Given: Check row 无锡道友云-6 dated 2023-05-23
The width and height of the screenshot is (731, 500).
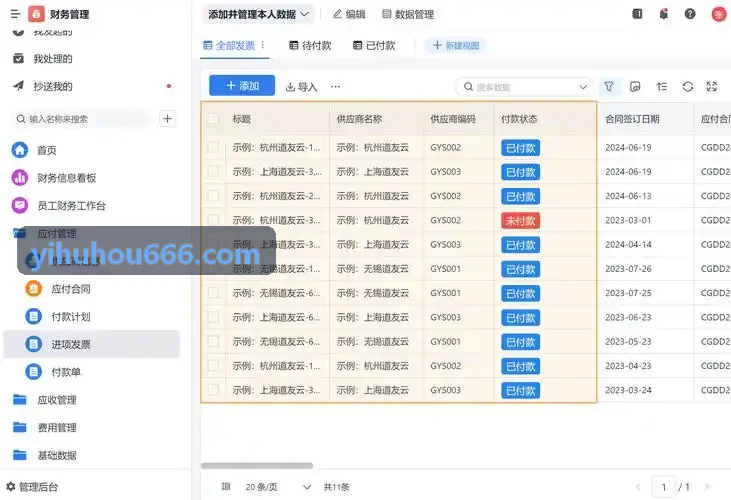Looking at the screenshot, I should 214,341.
